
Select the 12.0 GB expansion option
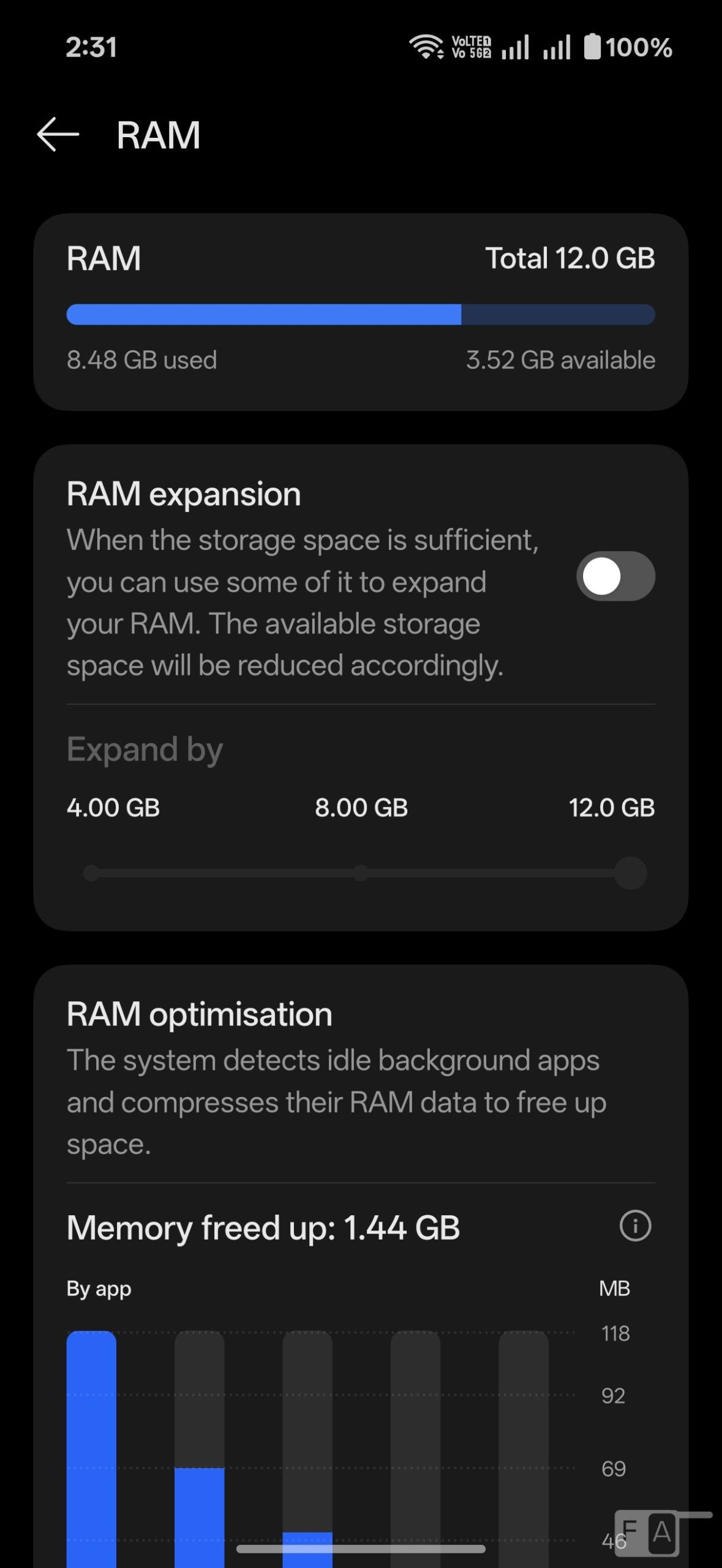click(x=611, y=808)
